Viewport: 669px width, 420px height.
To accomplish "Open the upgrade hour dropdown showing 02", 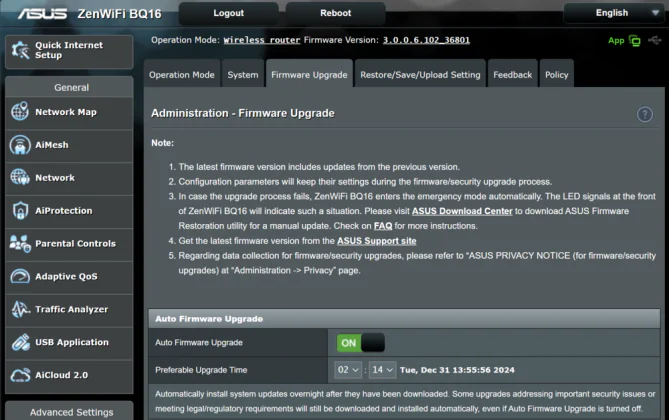I will pyautogui.click(x=348, y=370).
